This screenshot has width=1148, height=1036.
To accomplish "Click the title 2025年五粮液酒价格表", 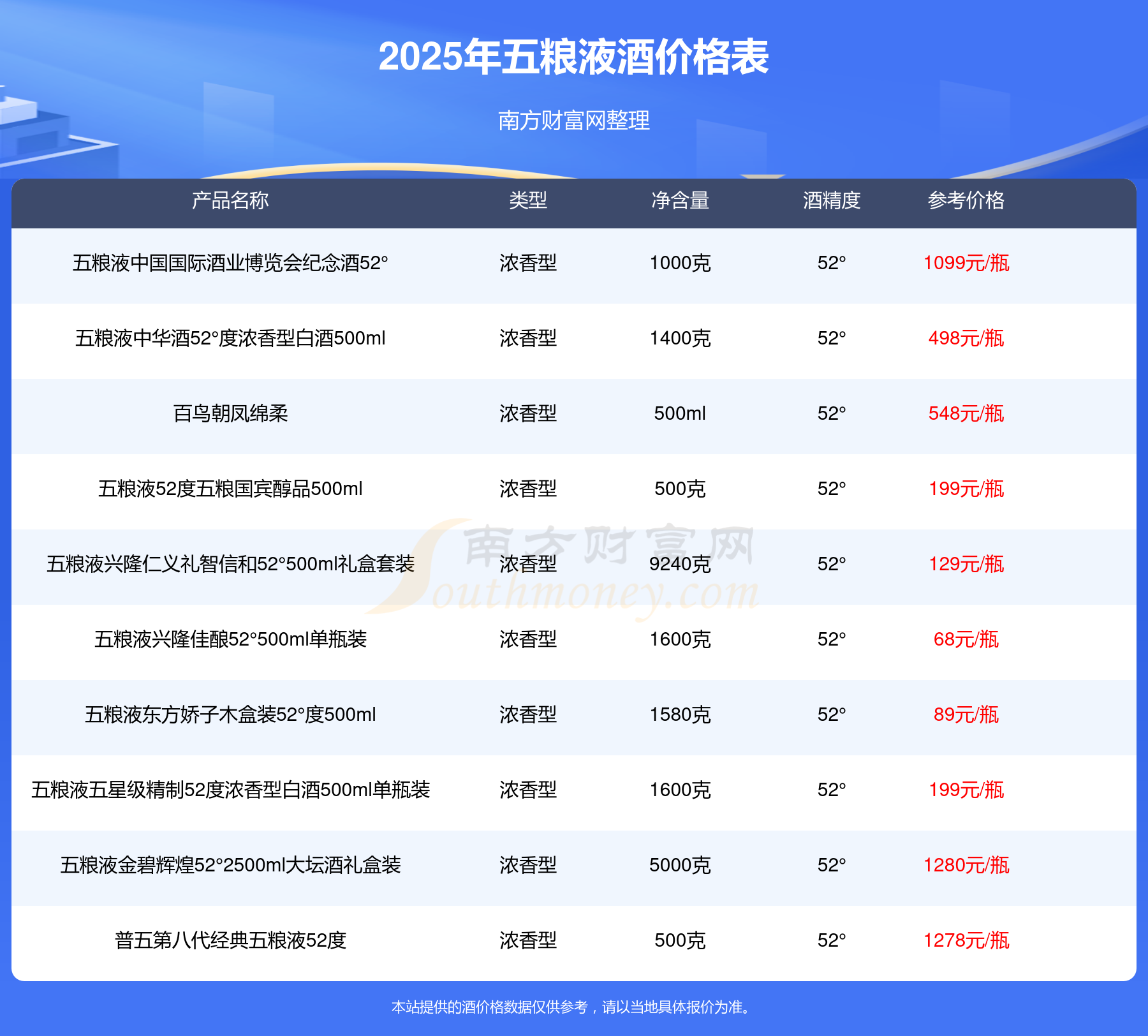I will click(x=573, y=57).
